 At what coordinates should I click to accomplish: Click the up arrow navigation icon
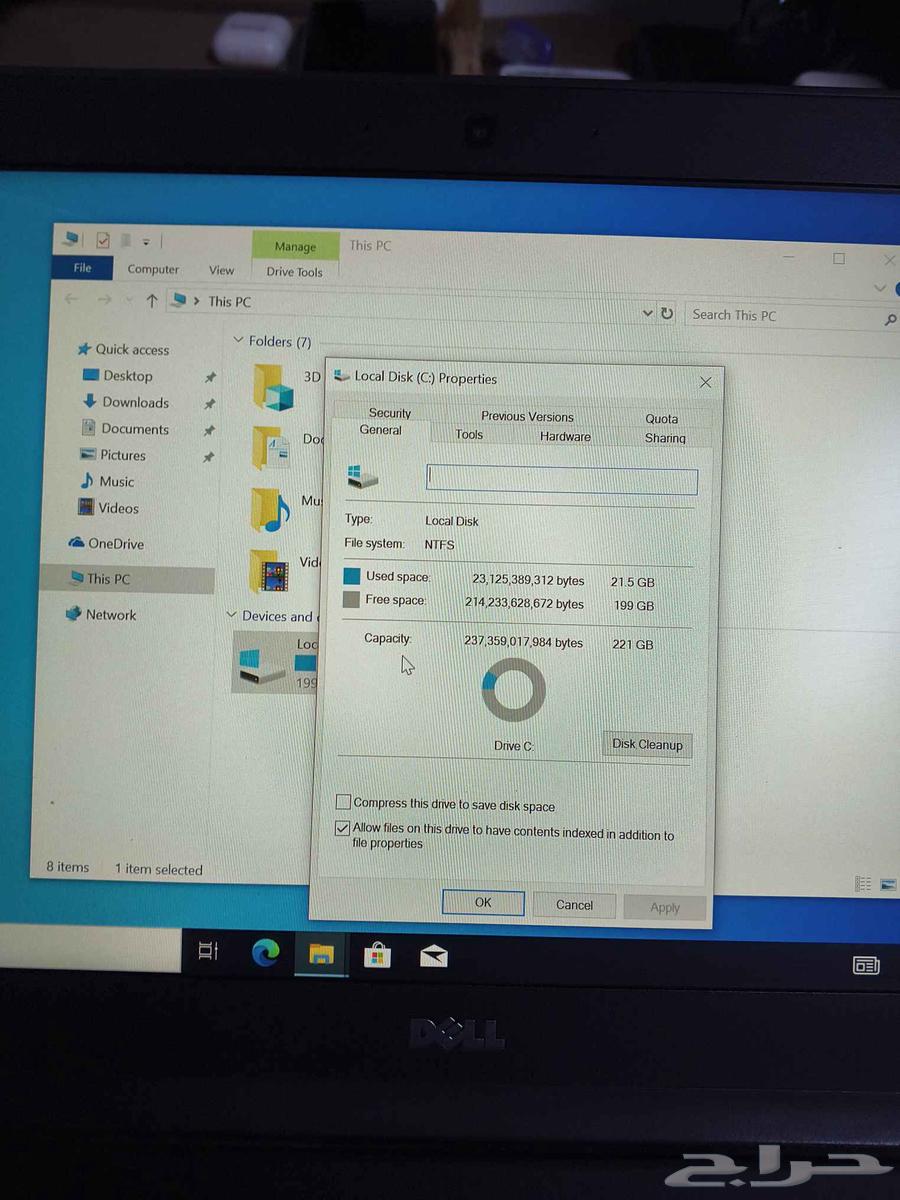point(151,300)
